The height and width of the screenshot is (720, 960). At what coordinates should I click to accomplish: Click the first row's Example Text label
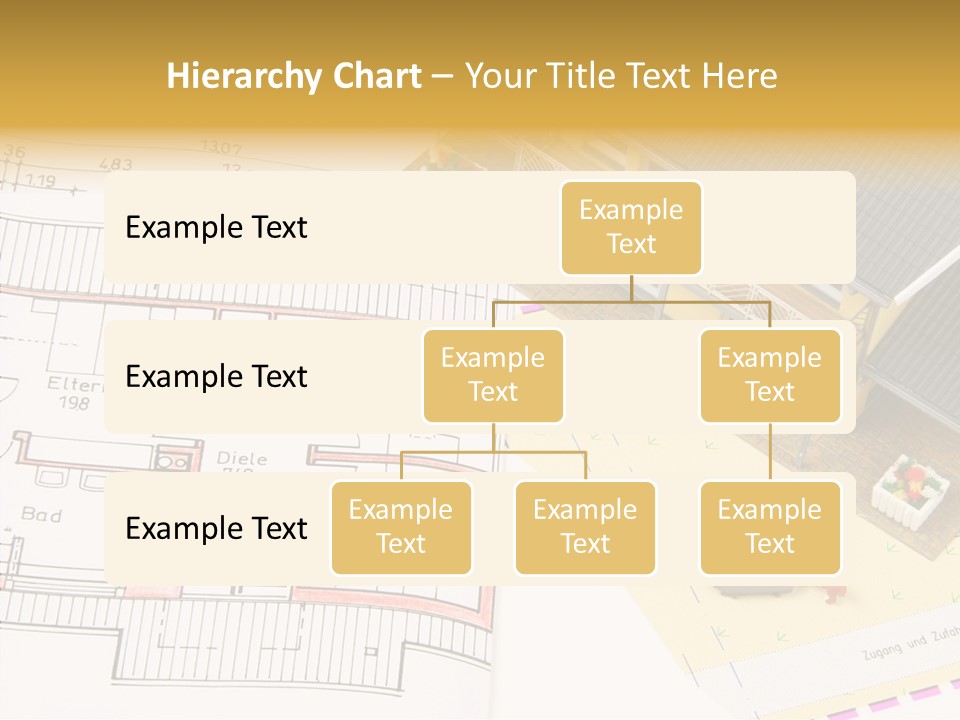coord(216,227)
